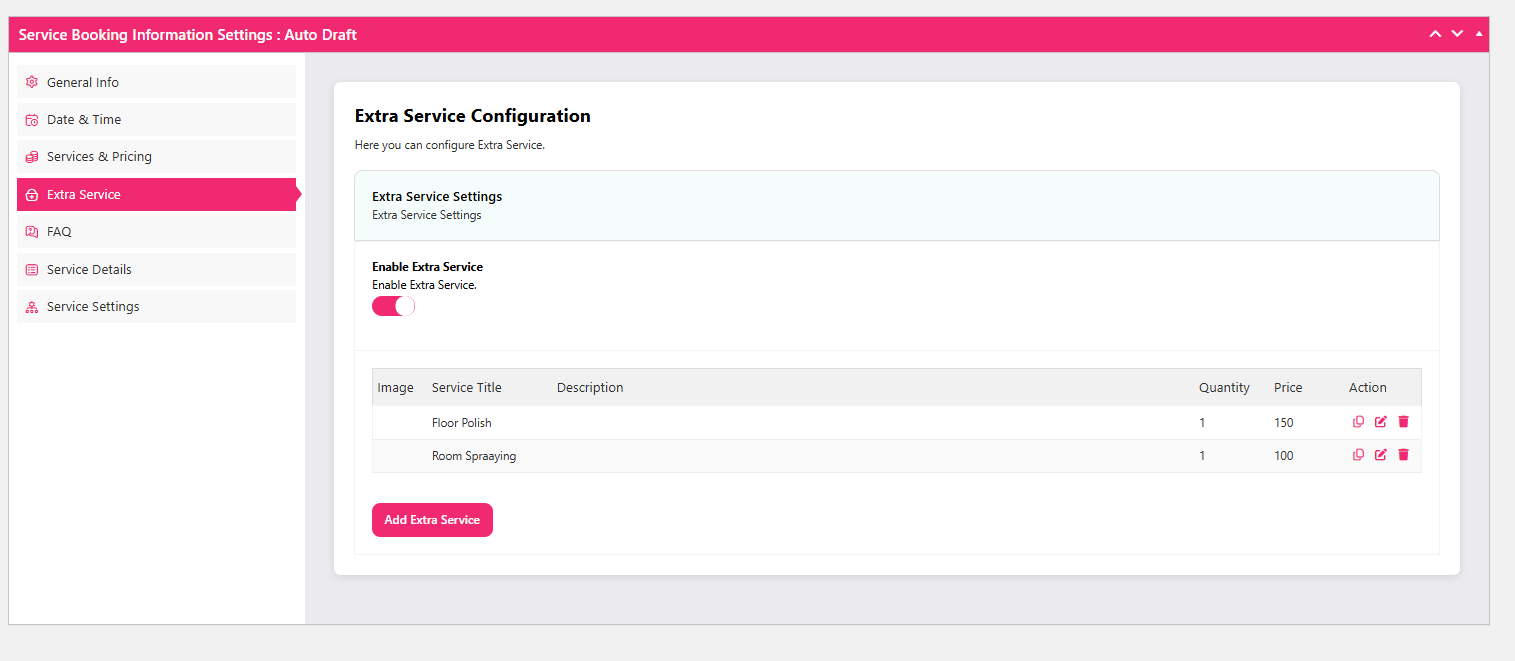
Task: Switch to Services & Pricing tab
Action: [x=99, y=157]
